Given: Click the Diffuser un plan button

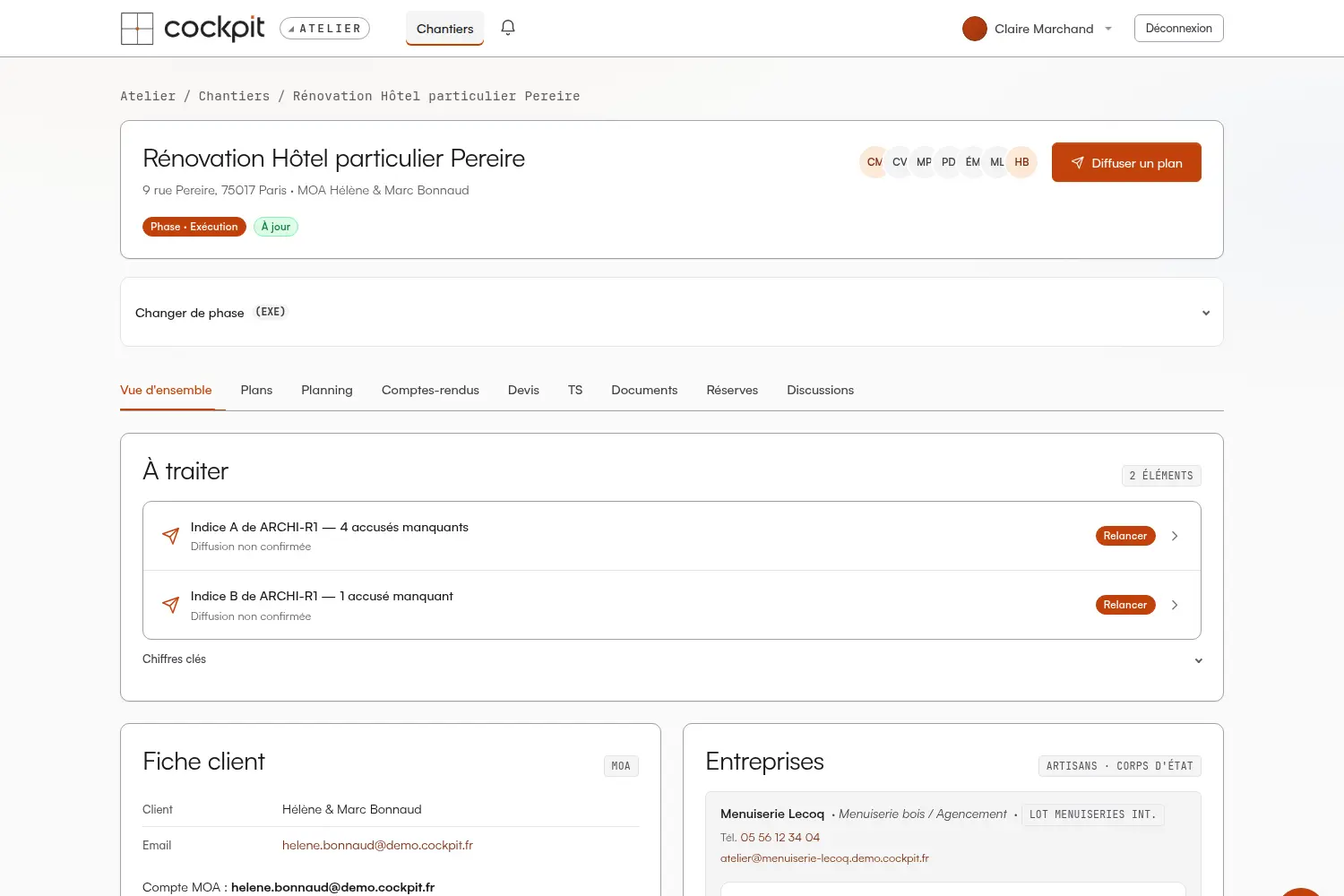Looking at the screenshot, I should (1126, 162).
